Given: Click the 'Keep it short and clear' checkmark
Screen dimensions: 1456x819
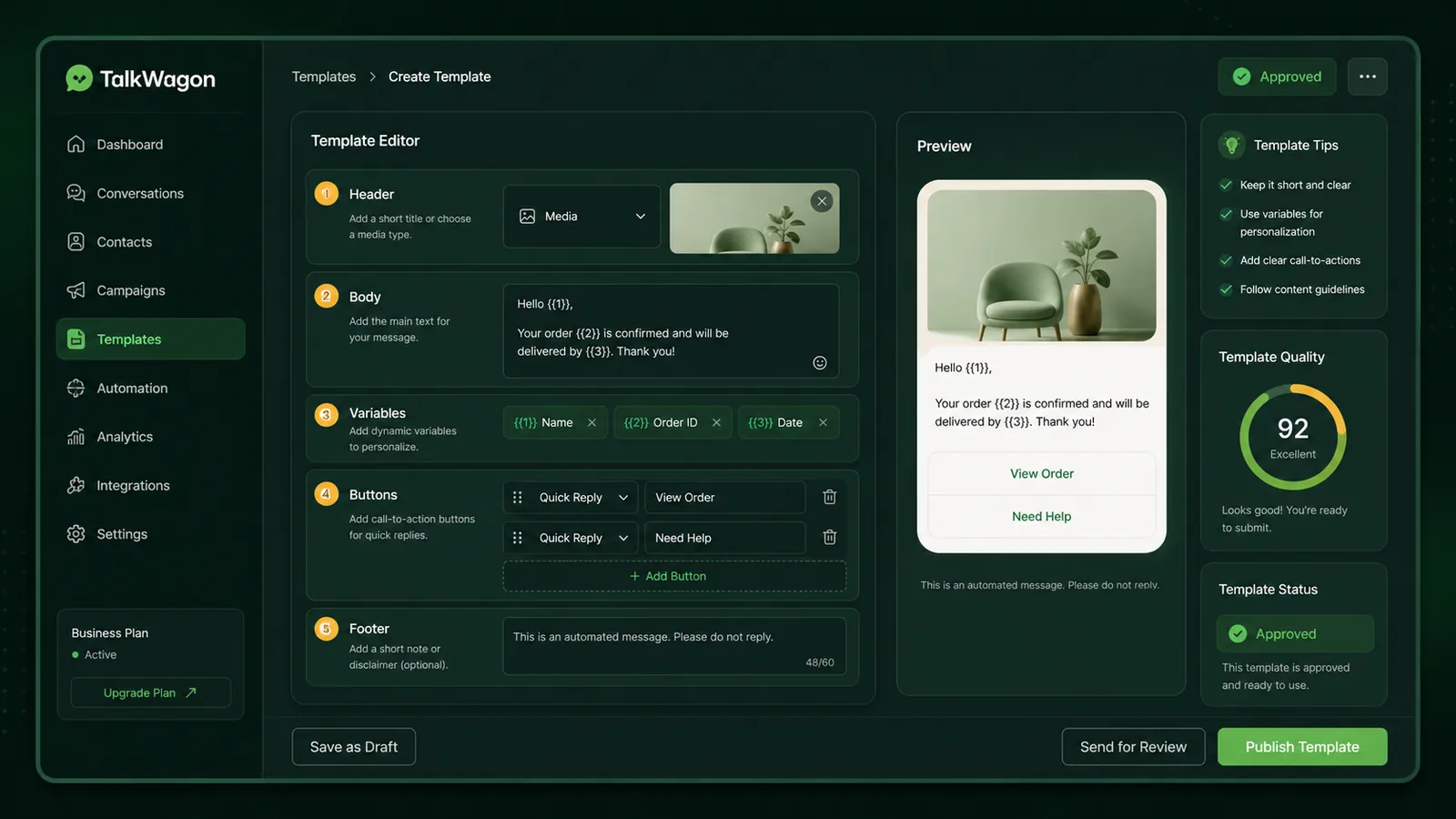Looking at the screenshot, I should pos(1226,185).
